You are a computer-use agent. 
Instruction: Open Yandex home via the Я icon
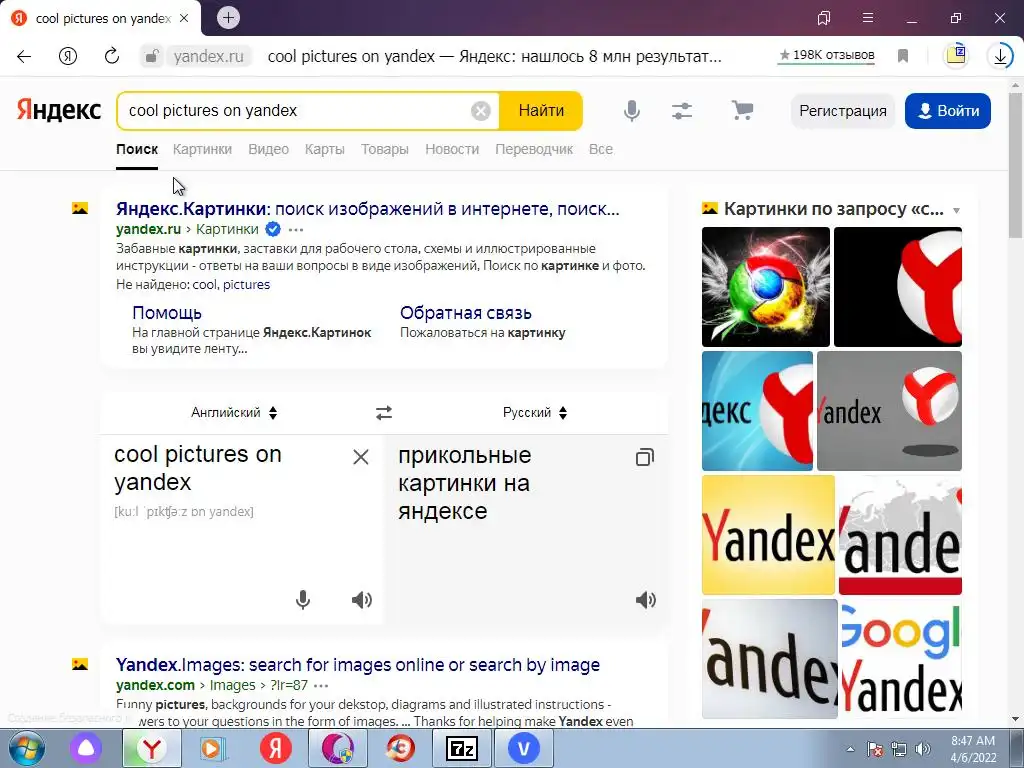coord(68,56)
